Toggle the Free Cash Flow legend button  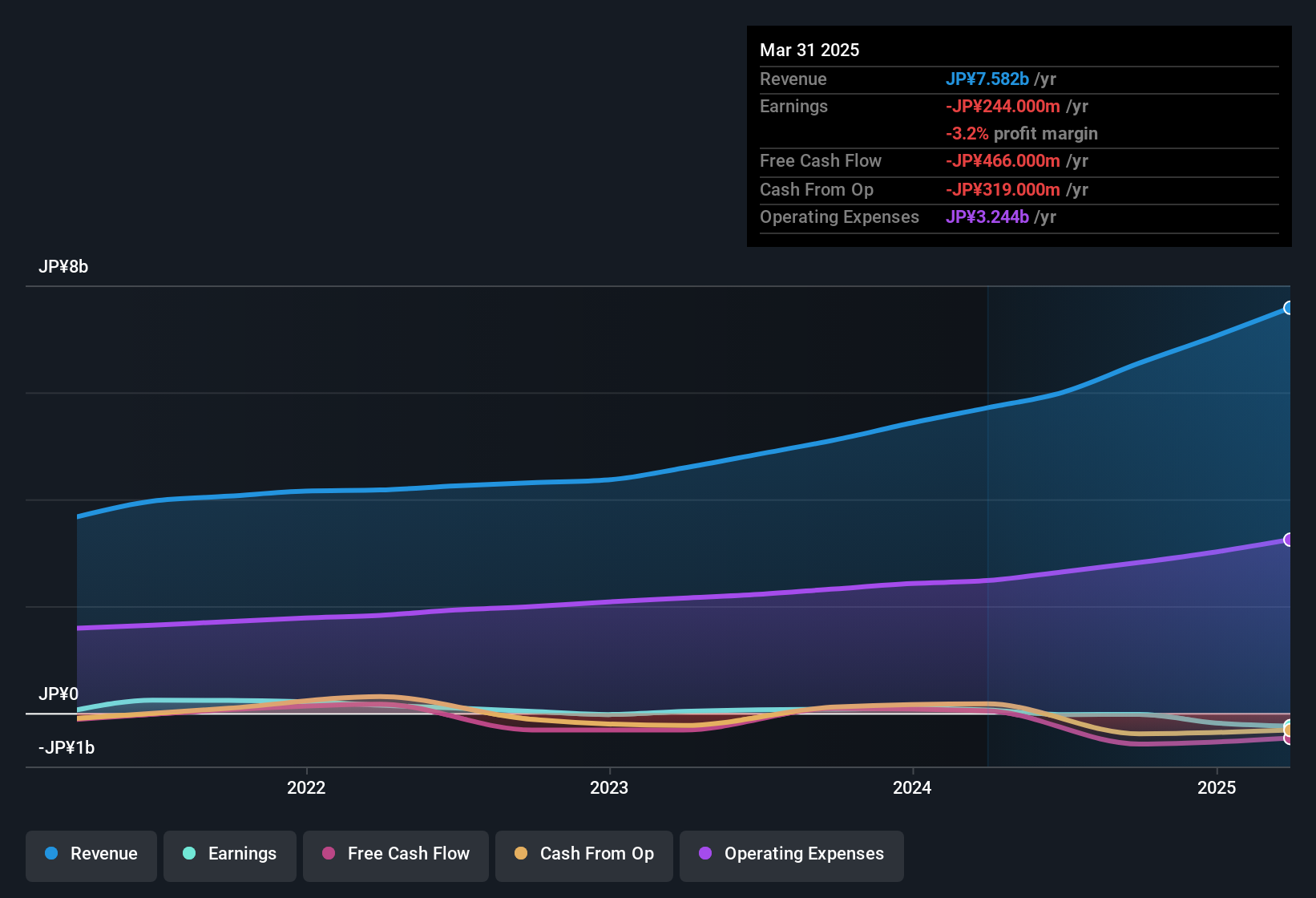coord(396,856)
